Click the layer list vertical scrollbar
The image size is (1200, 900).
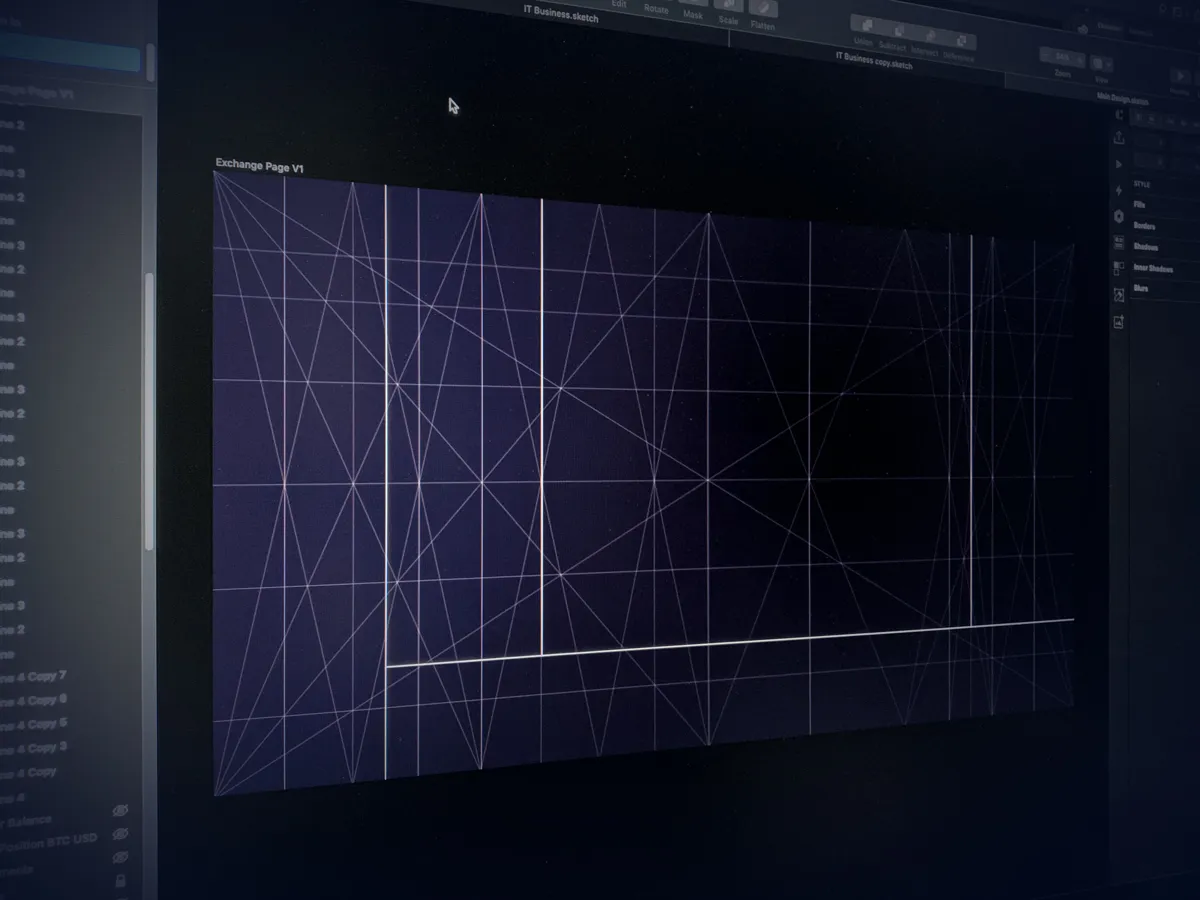[x=150, y=410]
